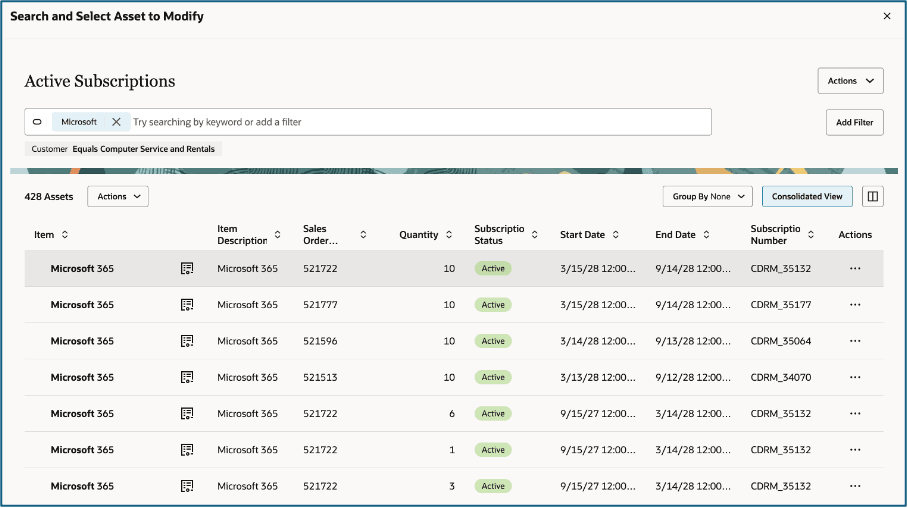Select Microsoft 365 item in order 521596 row

82,341
